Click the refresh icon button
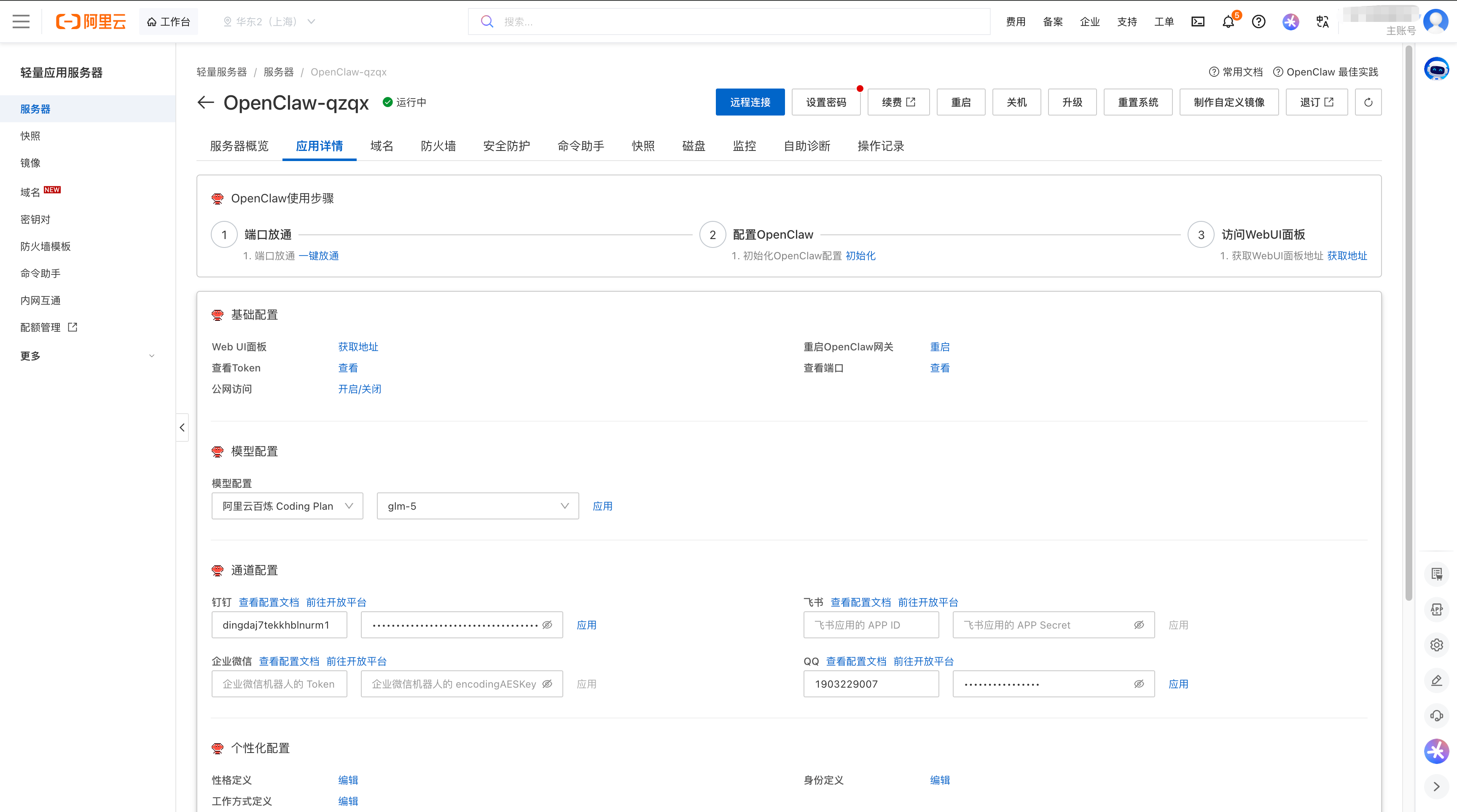Image resolution: width=1457 pixels, height=812 pixels. click(x=1368, y=102)
